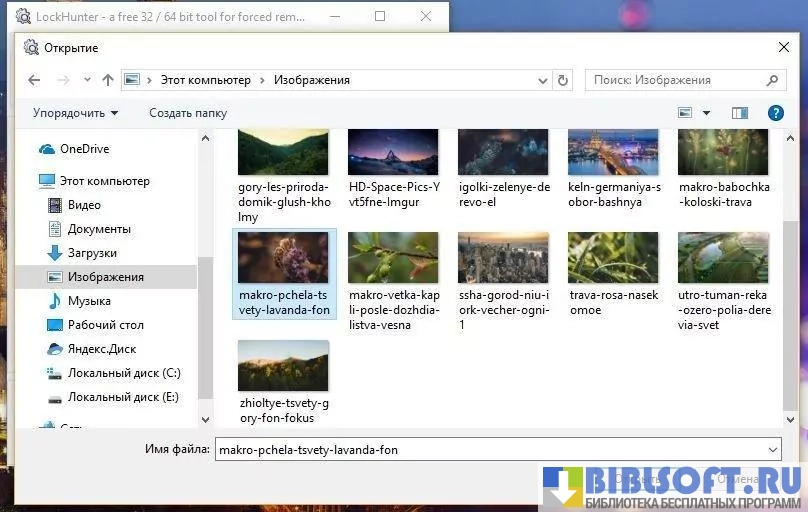Select the ssha-gorod-niu-iork city thumbnail
The height and width of the screenshot is (512, 808).
pyautogui.click(x=503, y=258)
